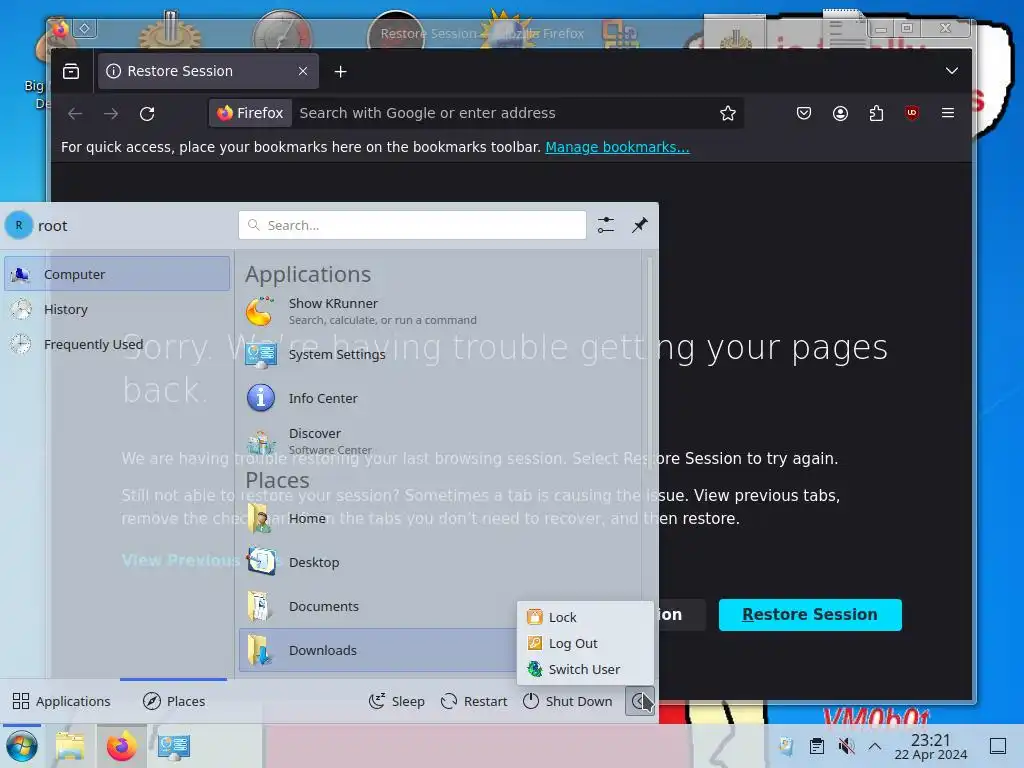Screen dimensions: 1024x768
Task: Switch to the Places tab
Action: coord(174,701)
